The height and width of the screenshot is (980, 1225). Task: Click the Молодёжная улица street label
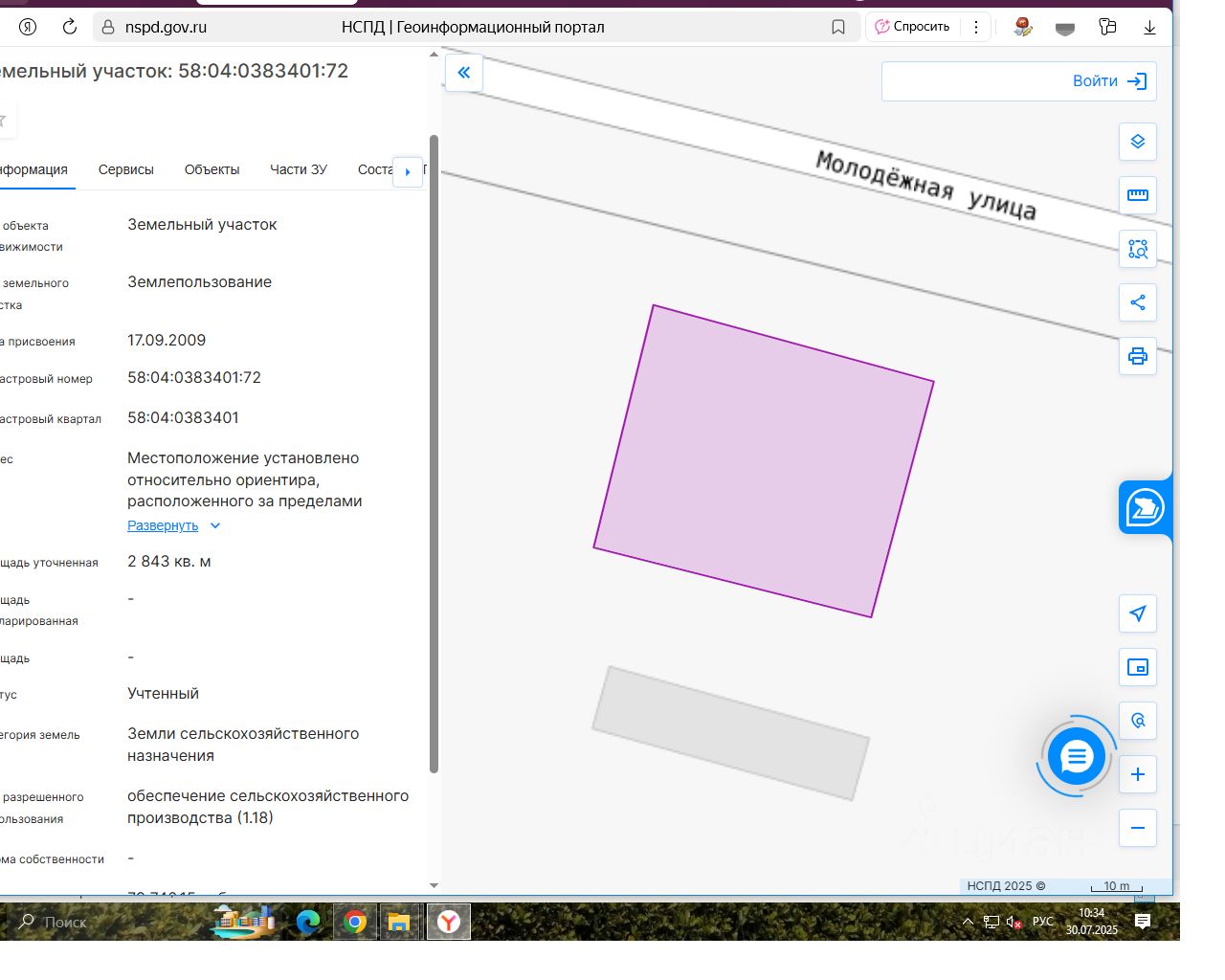click(925, 185)
